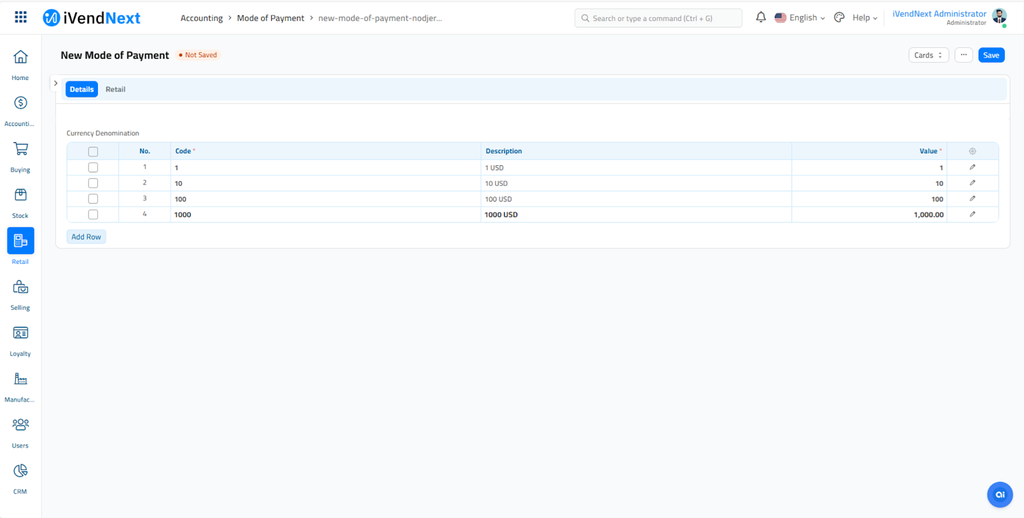Switch to the Retail tab

pos(116,90)
